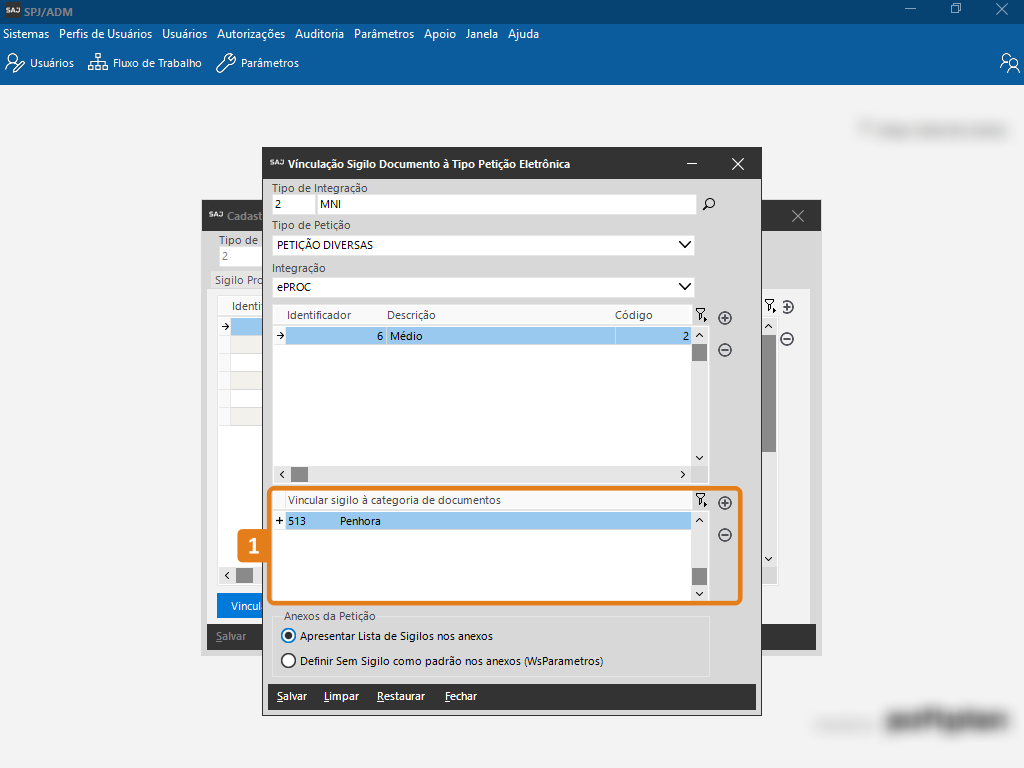This screenshot has height=768, width=1024.
Task: Expand the 513 Penhora row
Action: [x=280, y=521]
